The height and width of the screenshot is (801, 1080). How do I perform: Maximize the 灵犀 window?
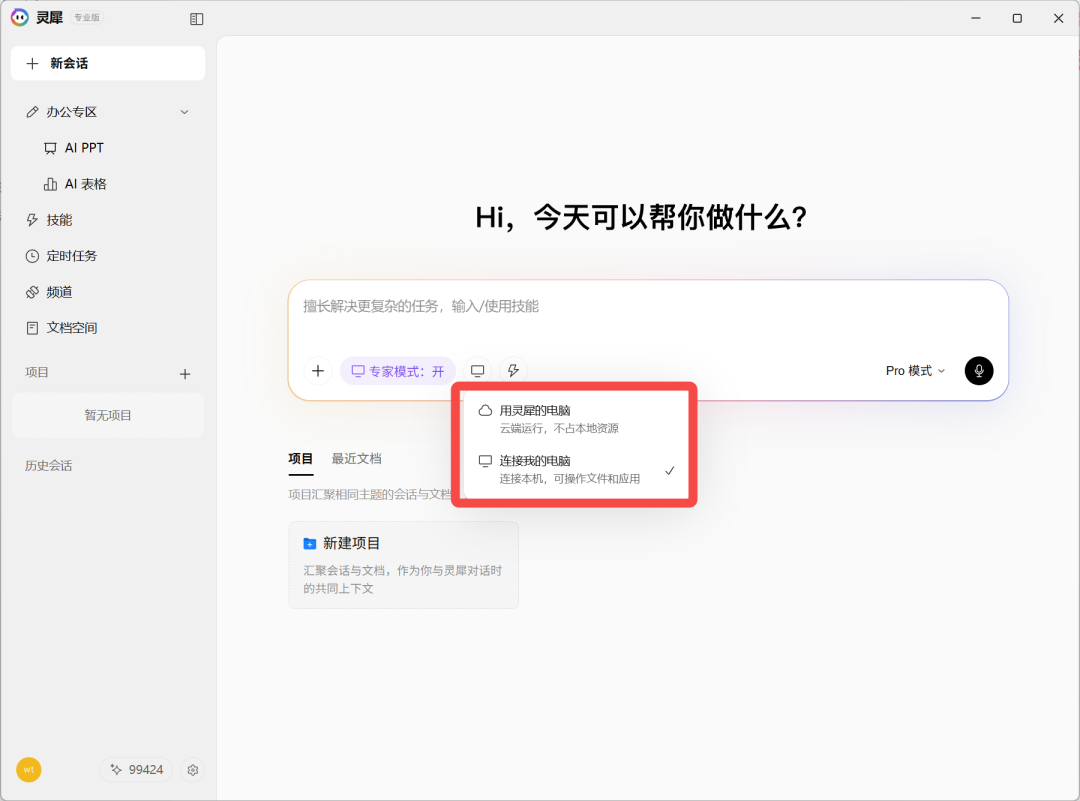[x=1017, y=18]
